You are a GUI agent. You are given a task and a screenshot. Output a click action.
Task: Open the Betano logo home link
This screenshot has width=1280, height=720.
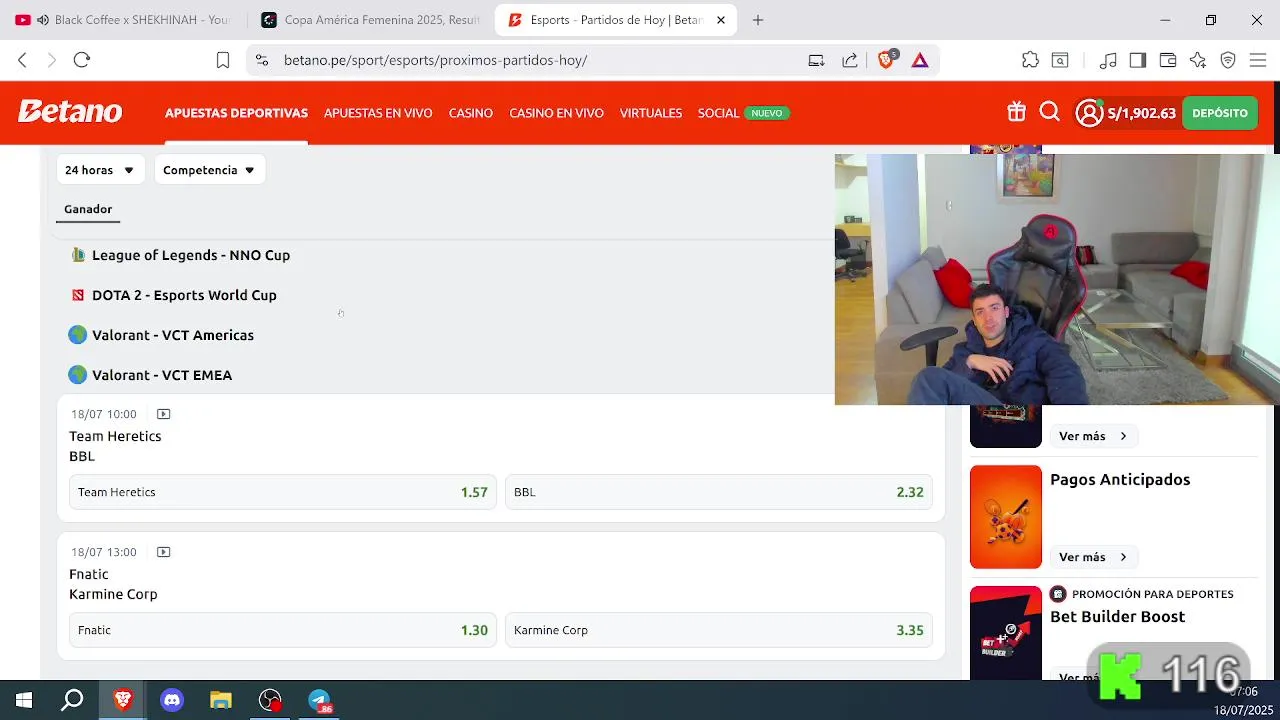pos(70,112)
